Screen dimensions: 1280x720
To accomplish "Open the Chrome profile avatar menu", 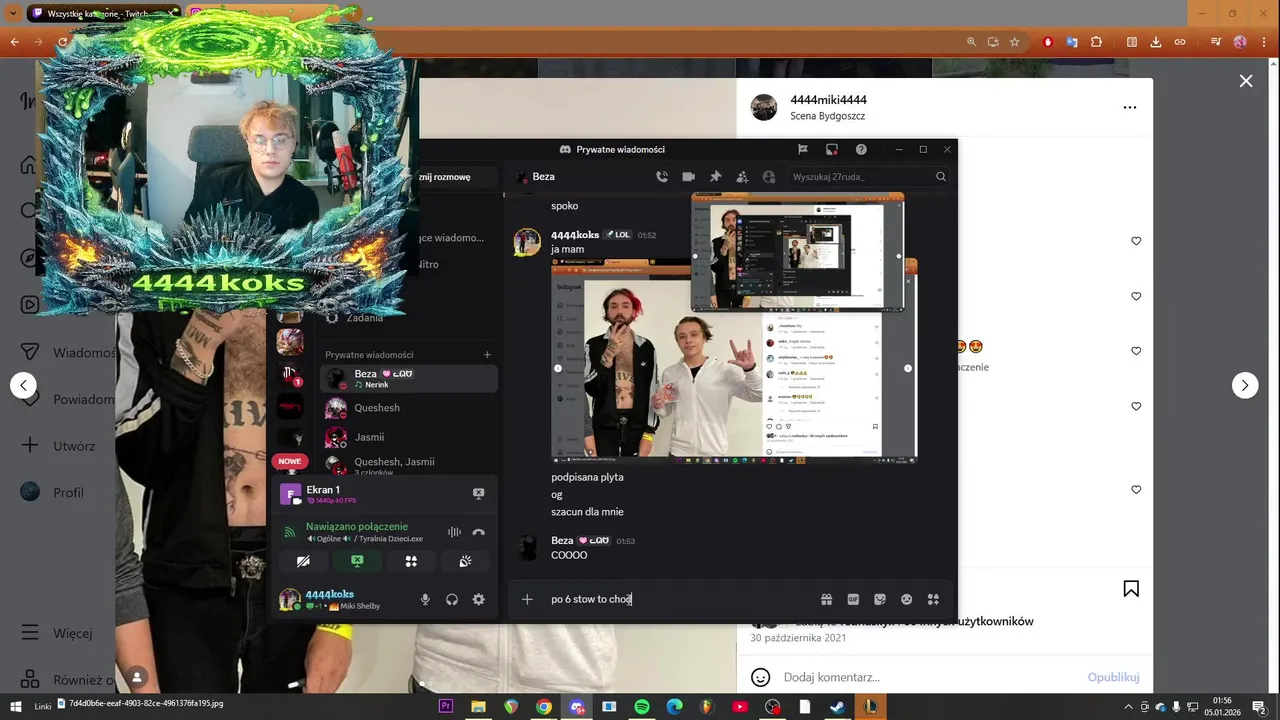I will (x=1240, y=42).
